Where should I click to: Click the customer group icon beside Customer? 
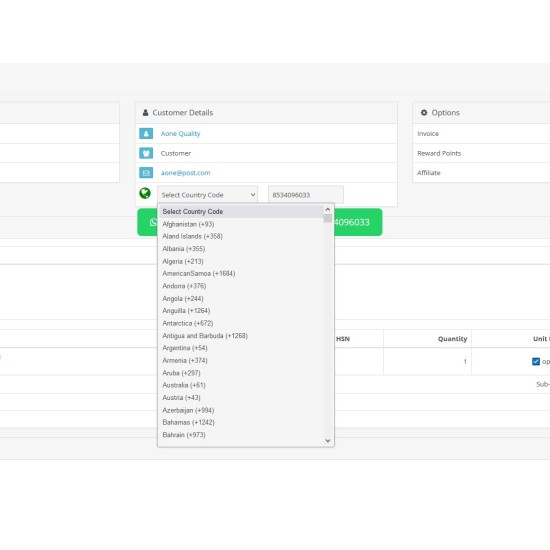[x=146, y=153]
